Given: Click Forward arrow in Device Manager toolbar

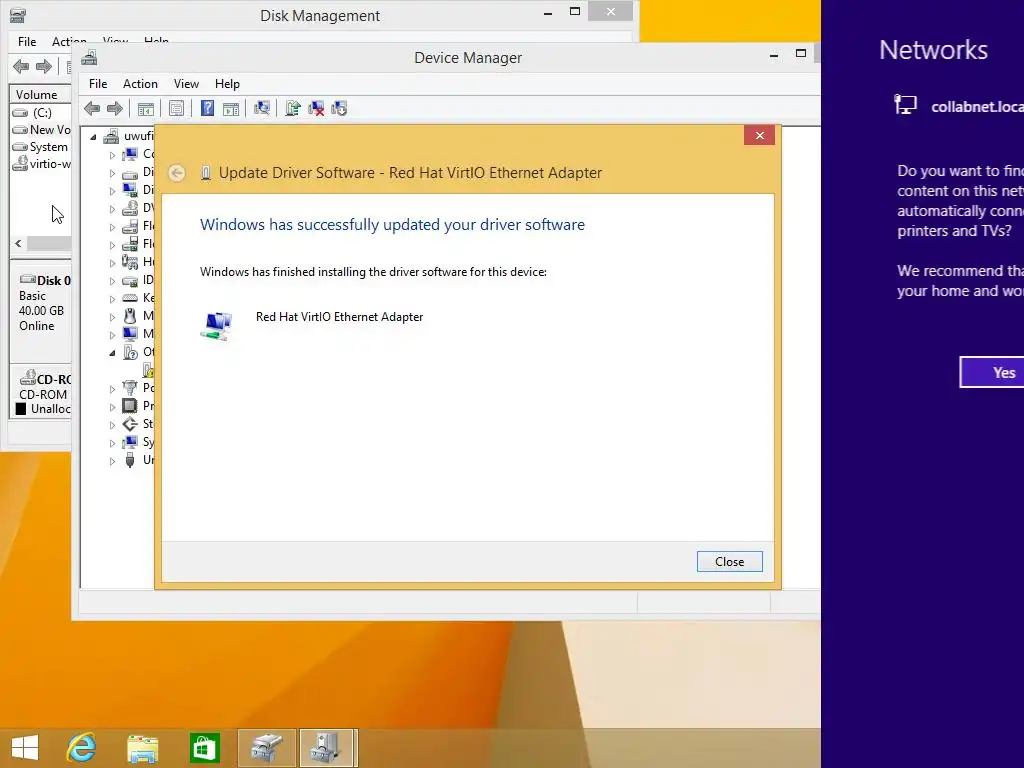Looking at the screenshot, I should tap(114, 108).
